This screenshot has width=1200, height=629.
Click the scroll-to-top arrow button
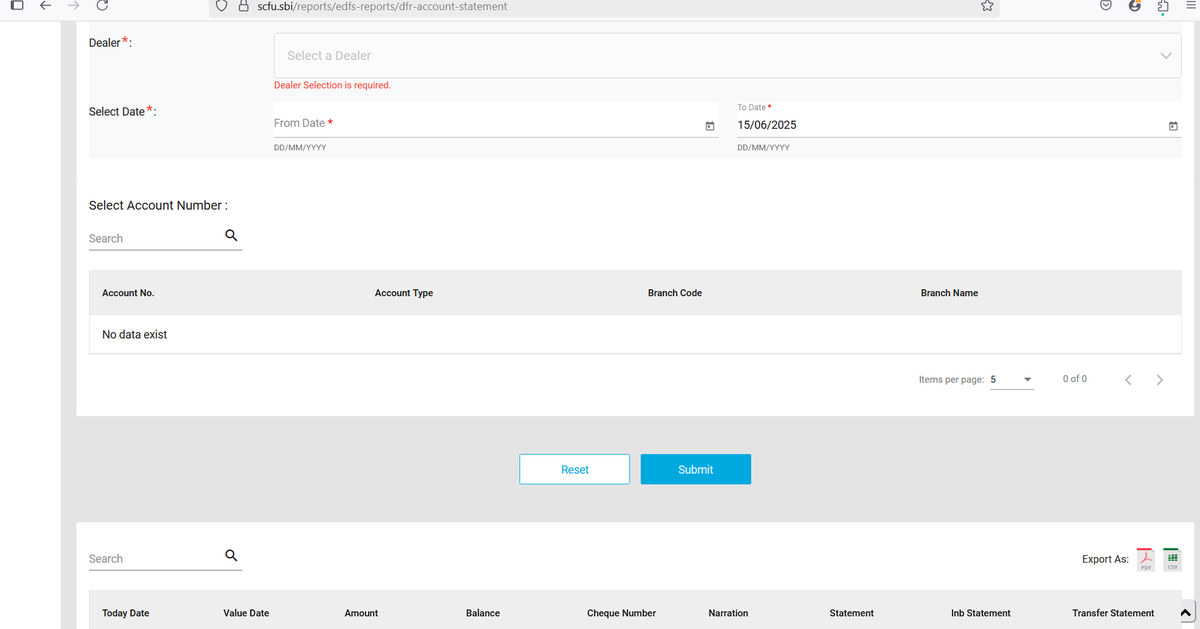coord(1186,613)
